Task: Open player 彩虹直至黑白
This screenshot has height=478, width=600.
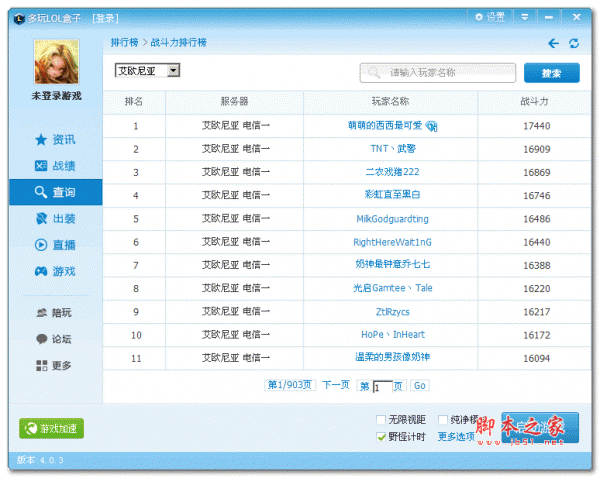Action: click(x=393, y=195)
